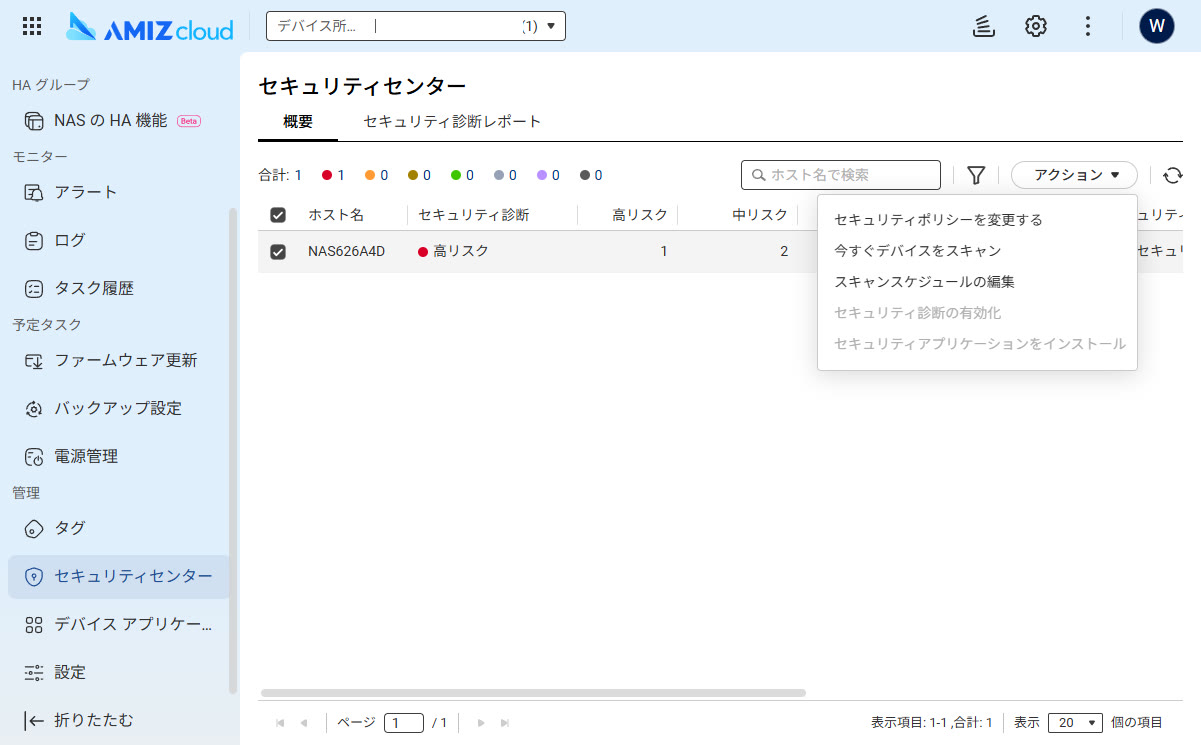This screenshot has width=1201, height=745.
Task: Select 今すぐデバイスをスキャン menu item
Action: [x=917, y=251]
